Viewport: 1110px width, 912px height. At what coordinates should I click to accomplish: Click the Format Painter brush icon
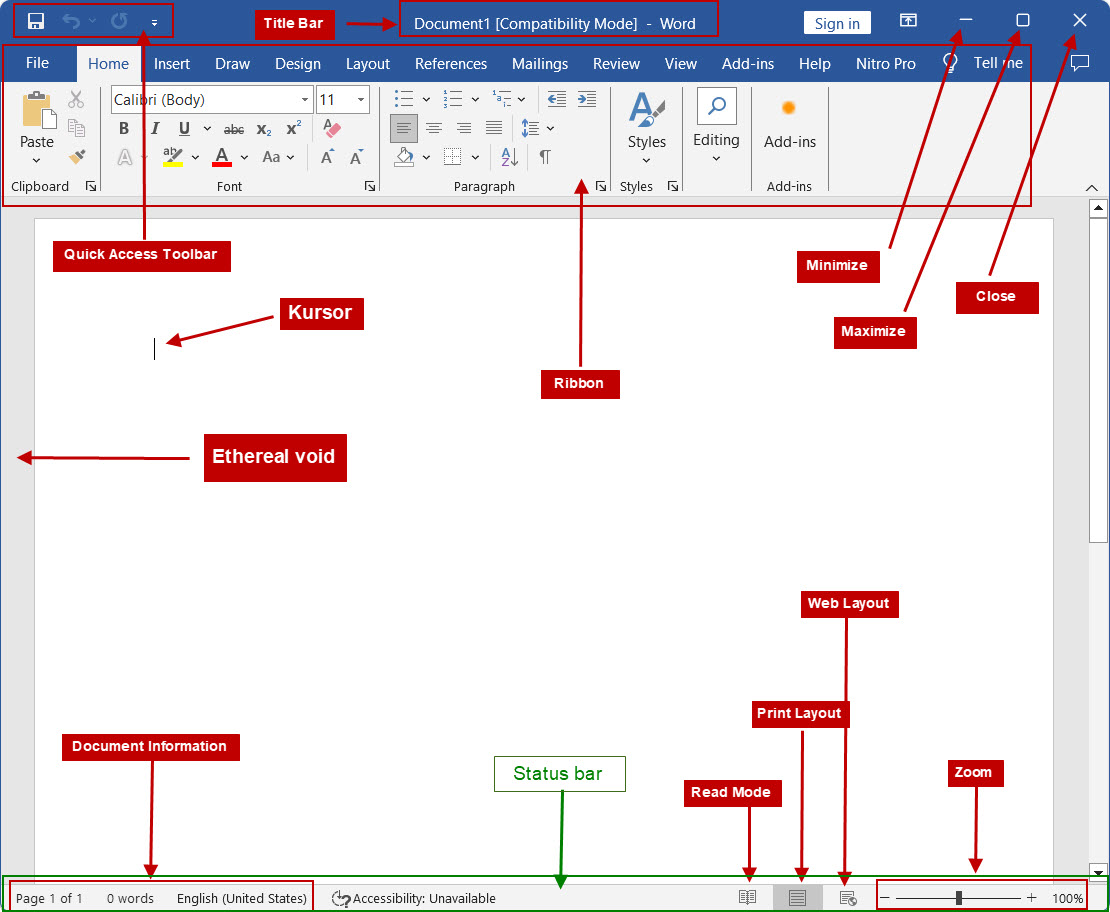pos(77,156)
